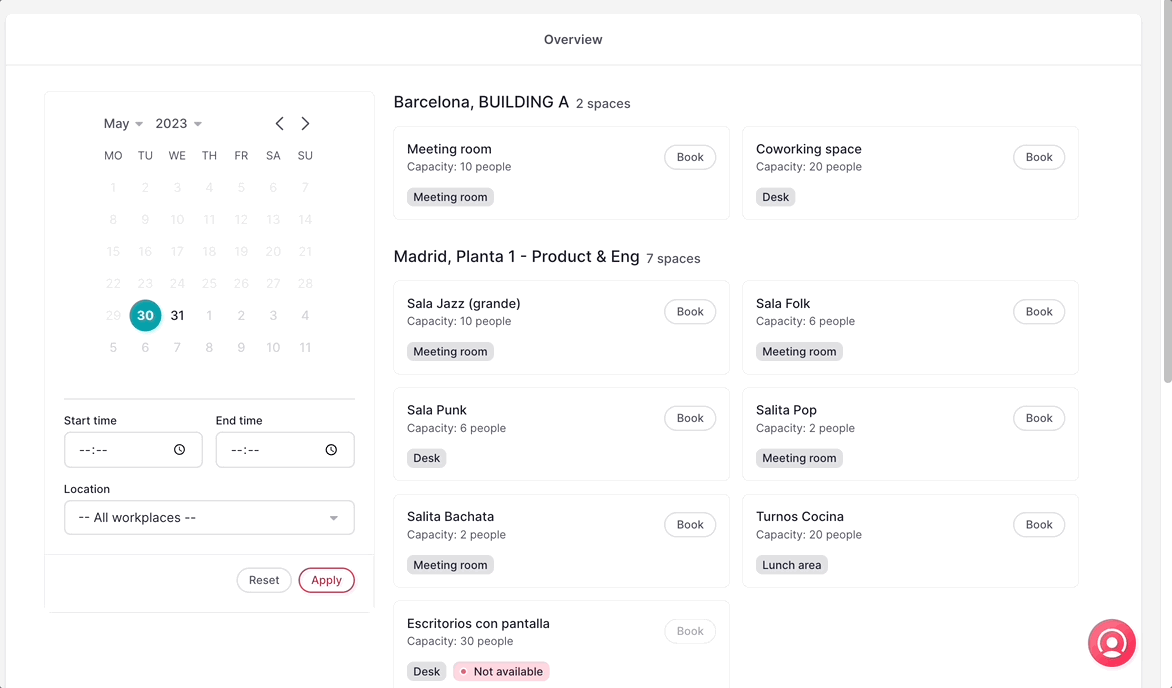
Task: Apply the selected filters
Action: click(326, 580)
